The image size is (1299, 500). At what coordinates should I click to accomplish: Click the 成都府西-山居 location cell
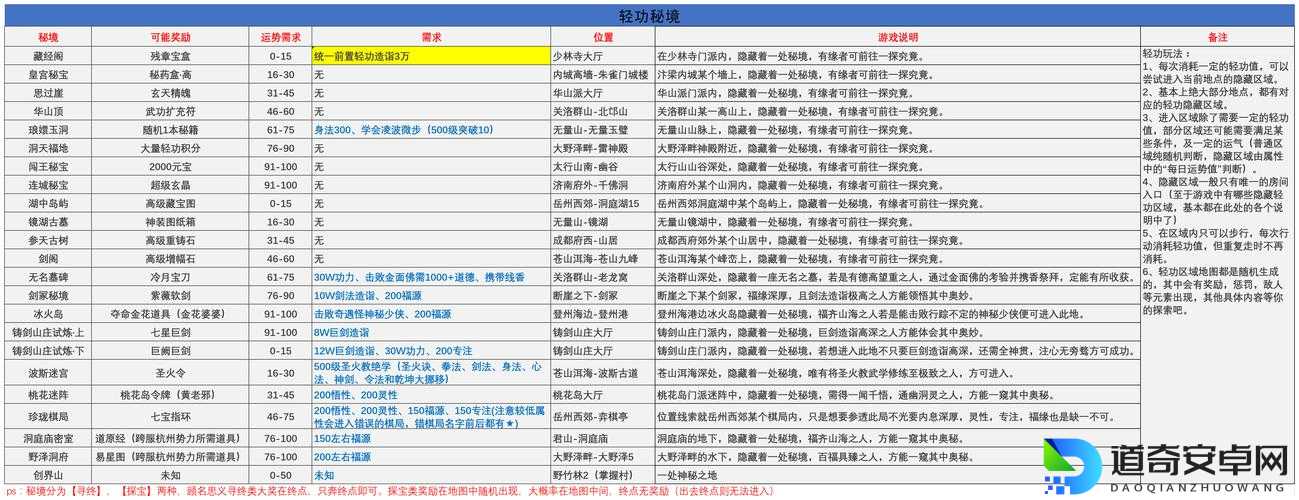(x=603, y=240)
